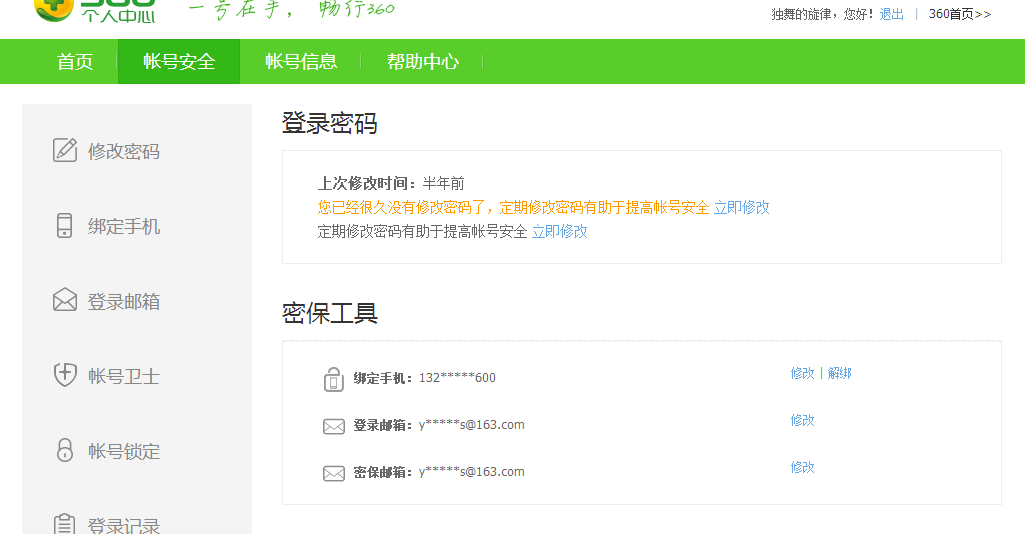Click the 上次修改时间 半年前 text
Screen dimensions: 1025x534
pos(391,184)
